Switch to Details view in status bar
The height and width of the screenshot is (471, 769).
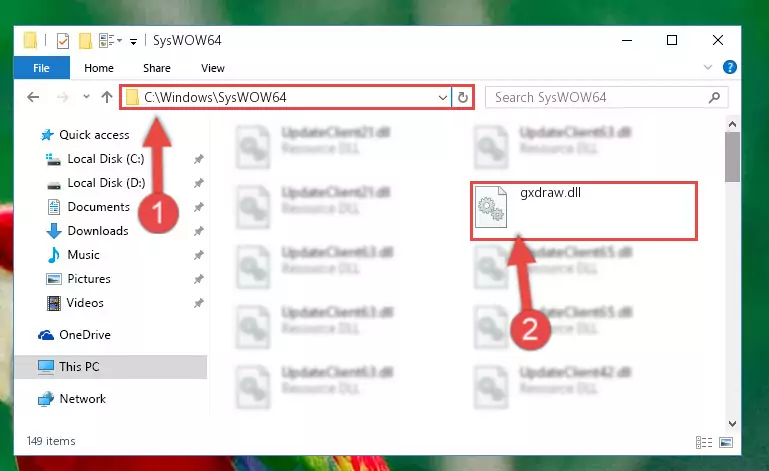(704, 443)
